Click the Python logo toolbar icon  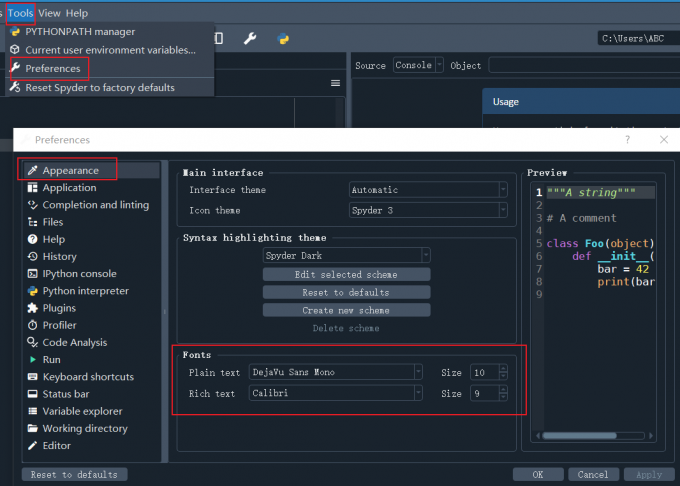tap(283, 39)
